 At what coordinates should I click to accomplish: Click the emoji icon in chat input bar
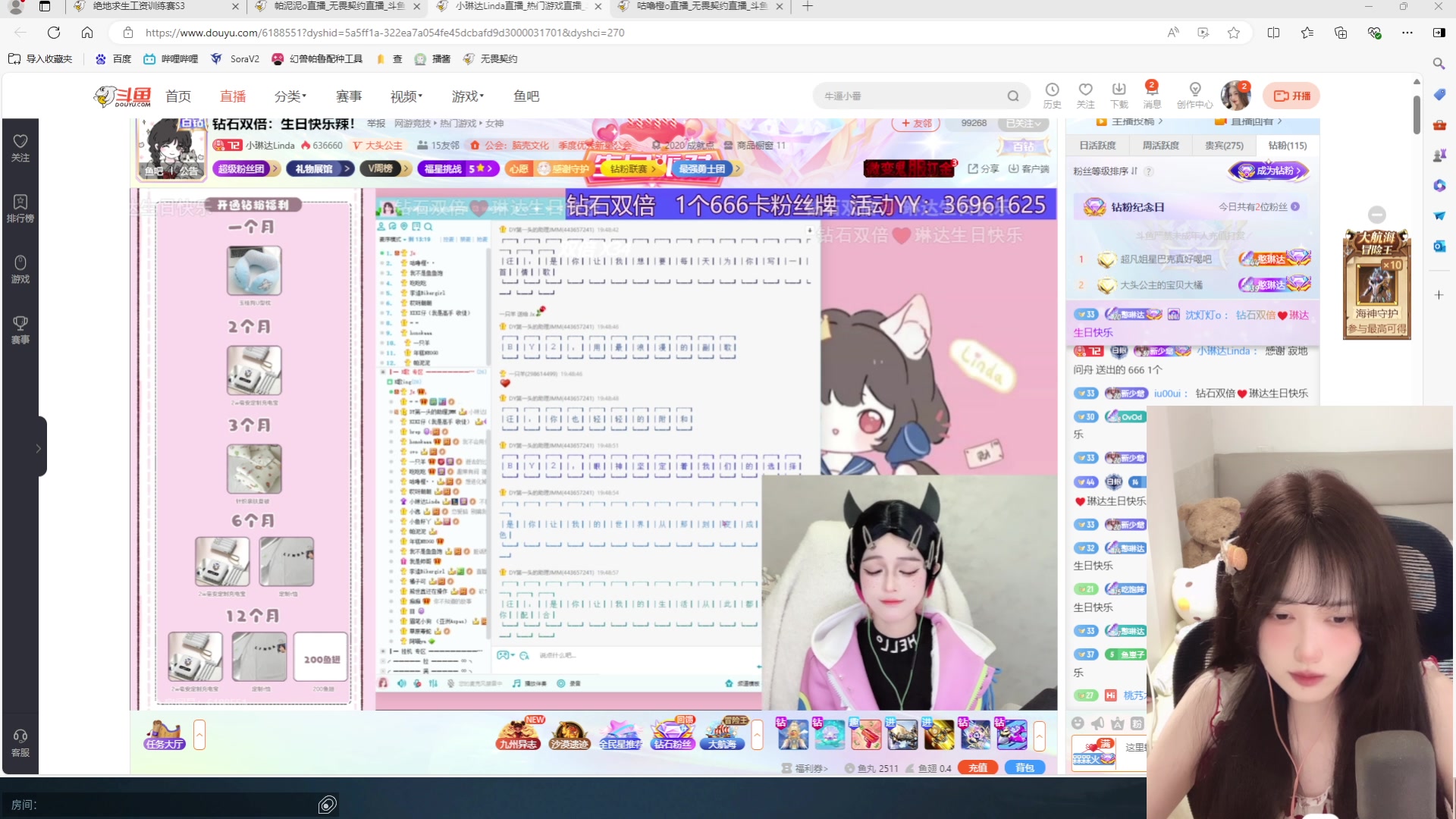(x=1078, y=723)
